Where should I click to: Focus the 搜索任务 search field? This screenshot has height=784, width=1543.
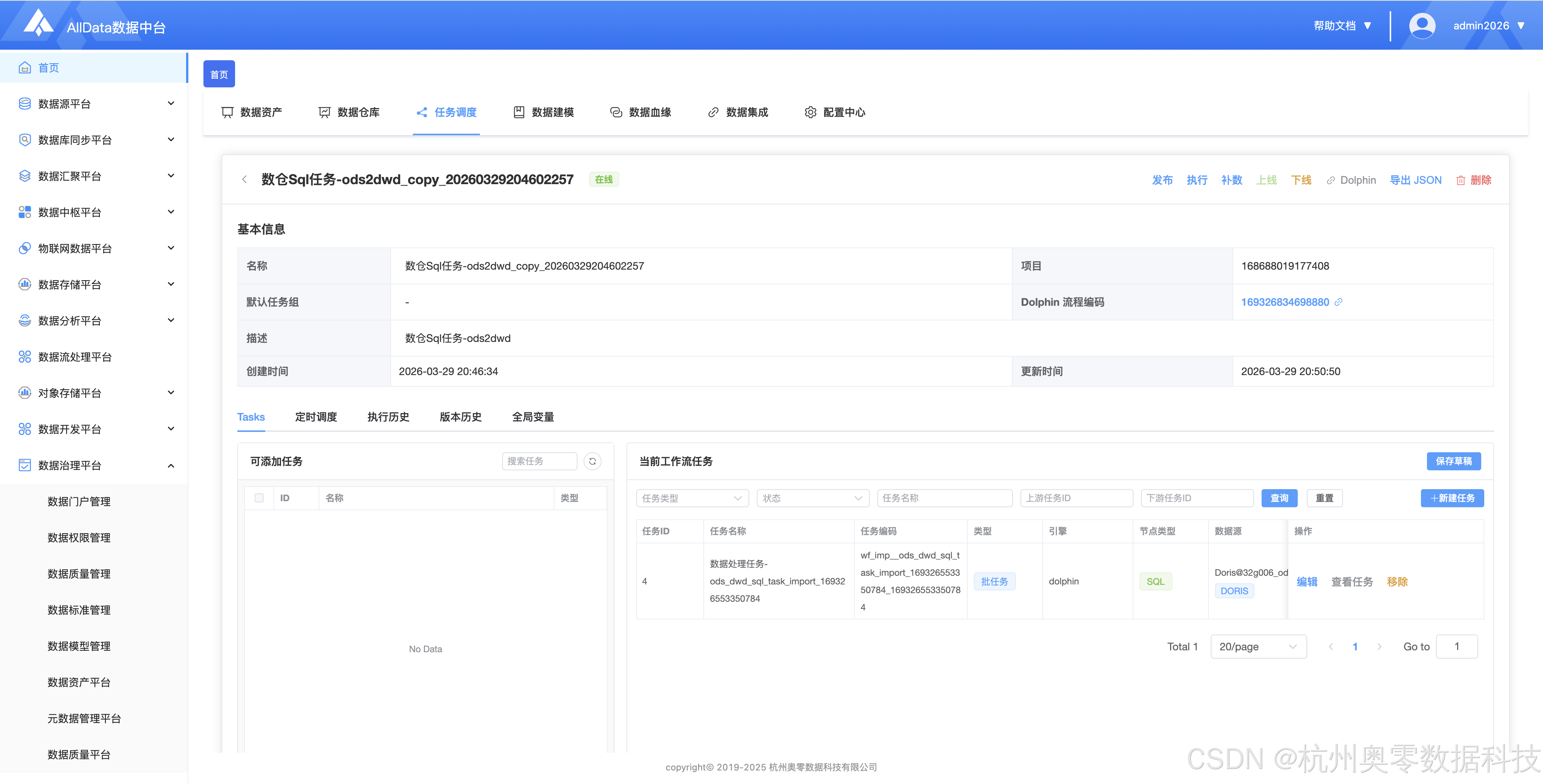click(x=539, y=461)
